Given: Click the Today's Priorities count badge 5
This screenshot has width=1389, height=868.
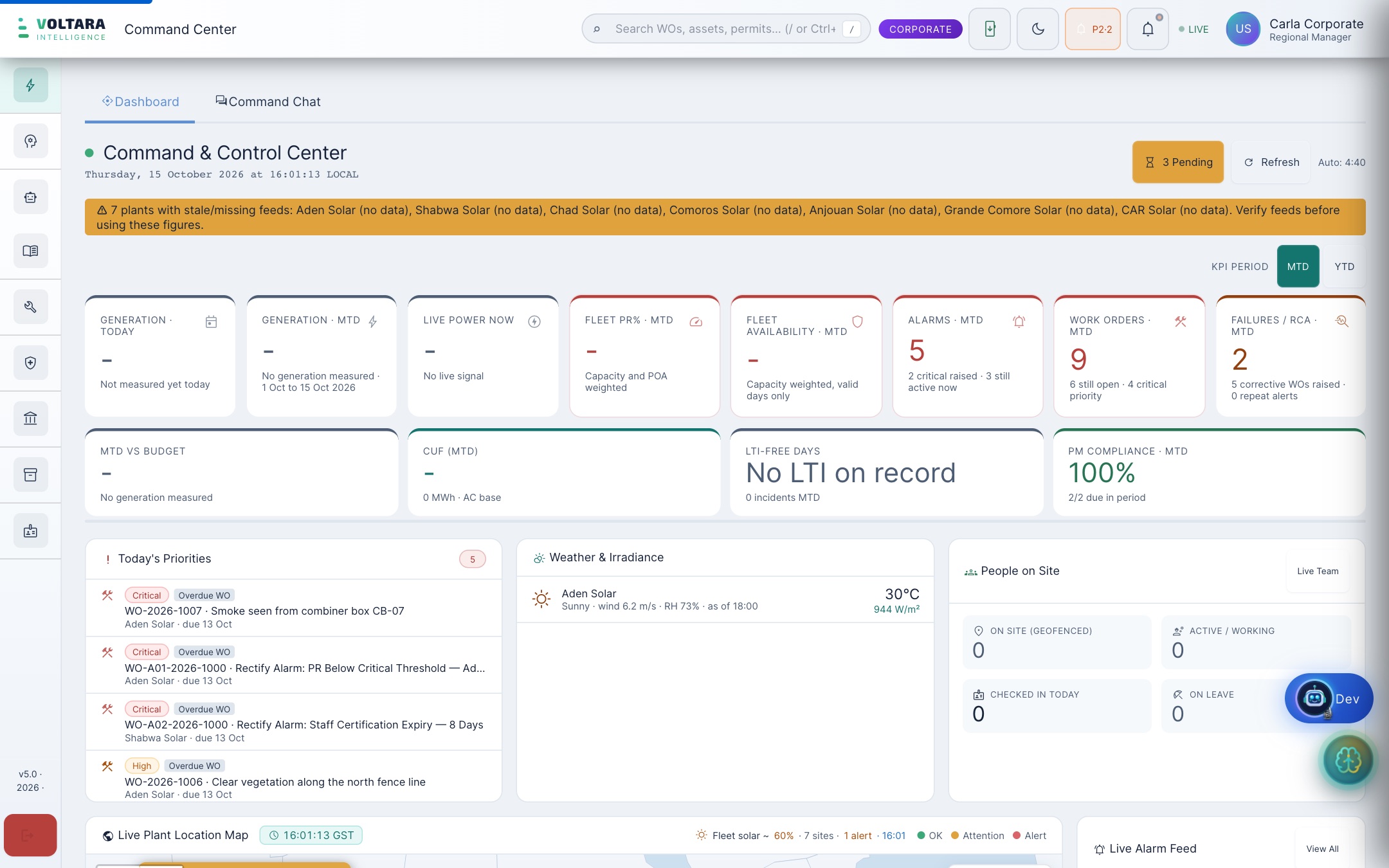Looking at the screenshot, I should click(x=473, y=559).
